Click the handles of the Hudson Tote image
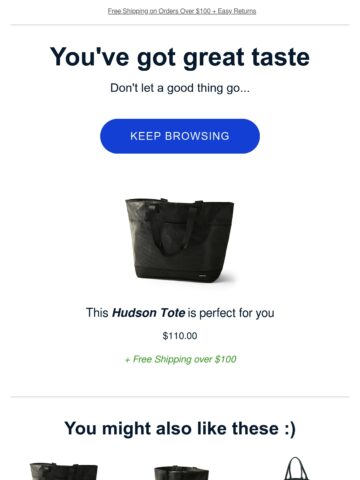 176,227
